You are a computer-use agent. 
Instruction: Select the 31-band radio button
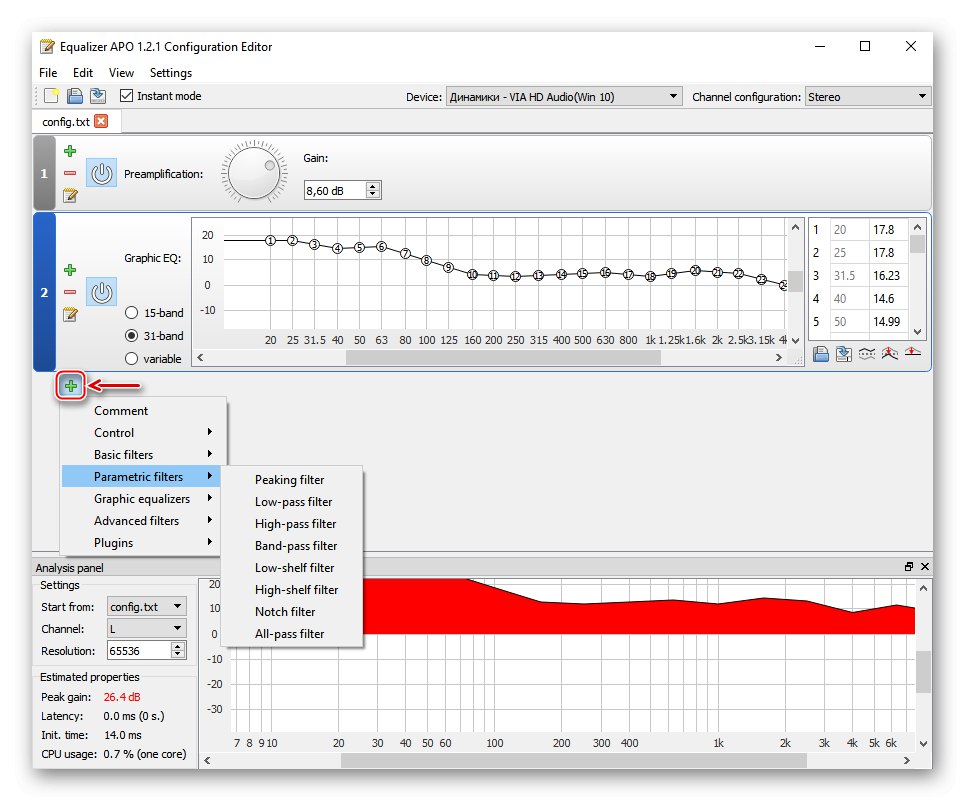pos(131,336)
